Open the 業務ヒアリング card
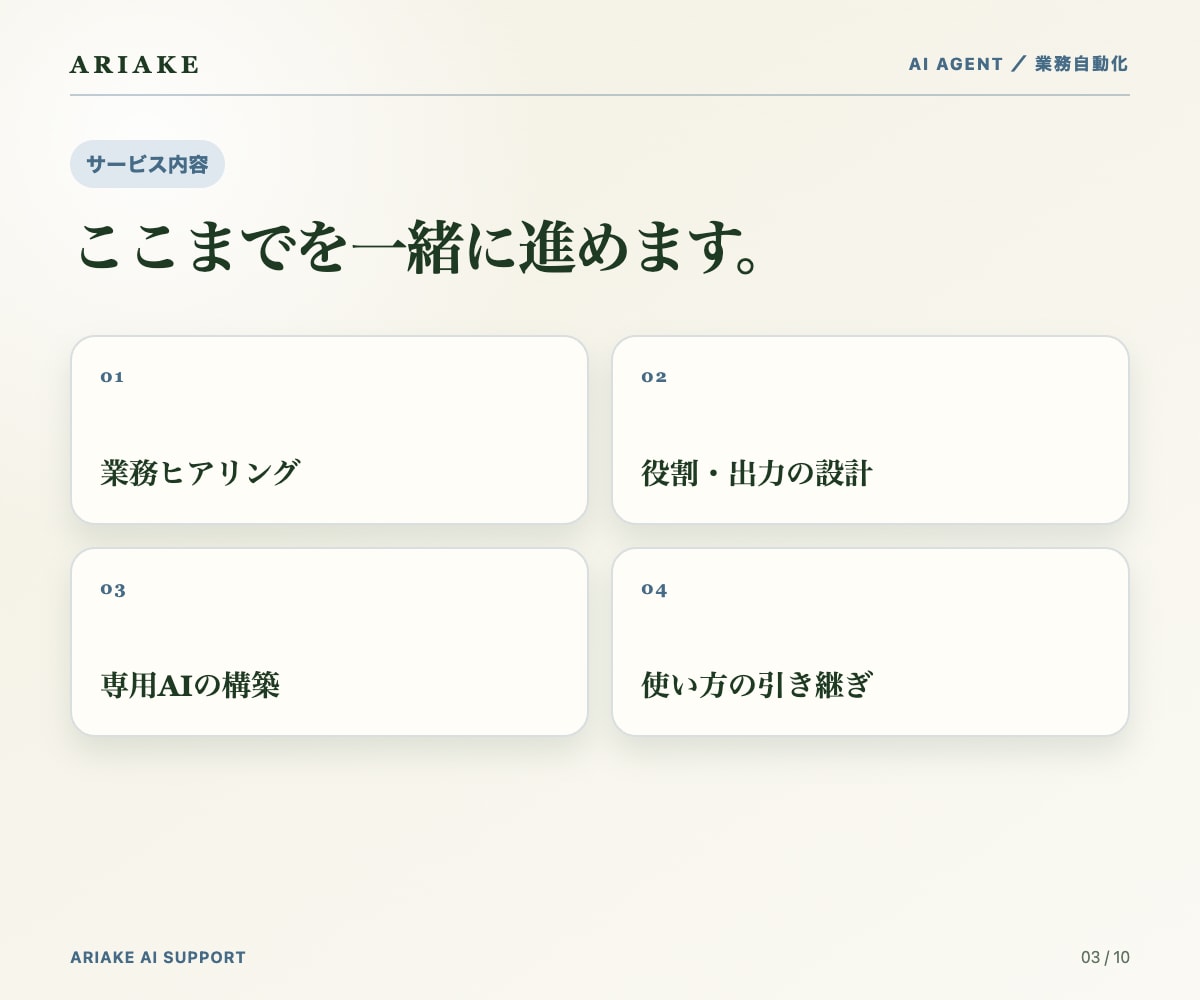 point(329,430)
